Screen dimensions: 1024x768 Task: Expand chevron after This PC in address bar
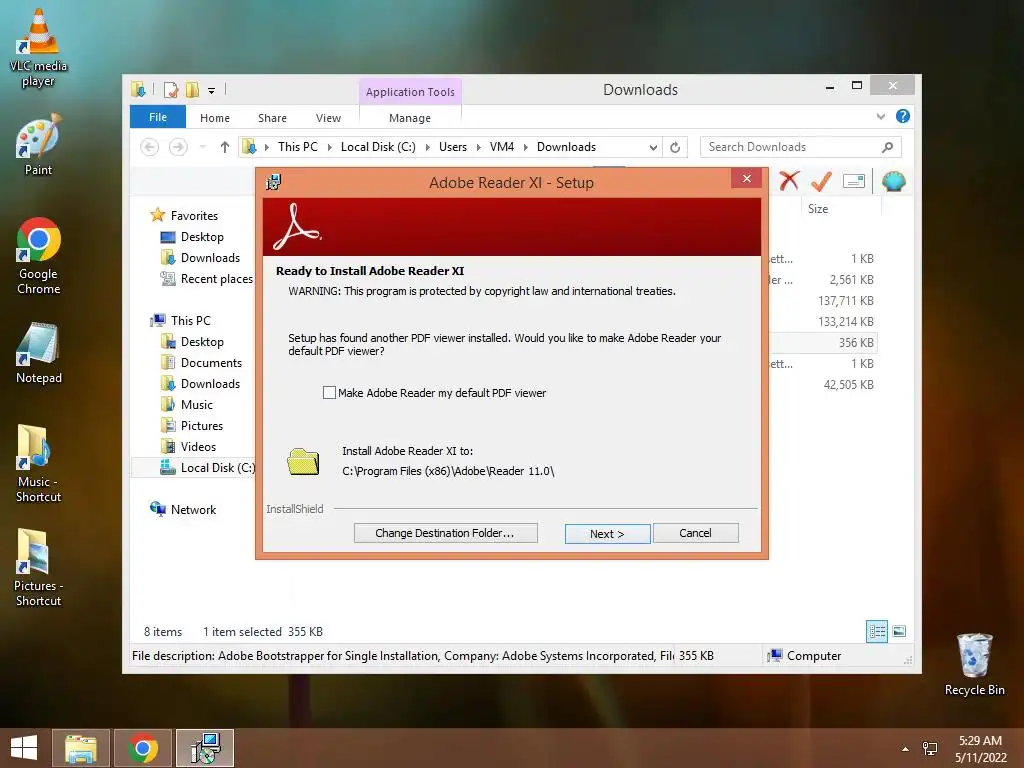coord(329,148)
